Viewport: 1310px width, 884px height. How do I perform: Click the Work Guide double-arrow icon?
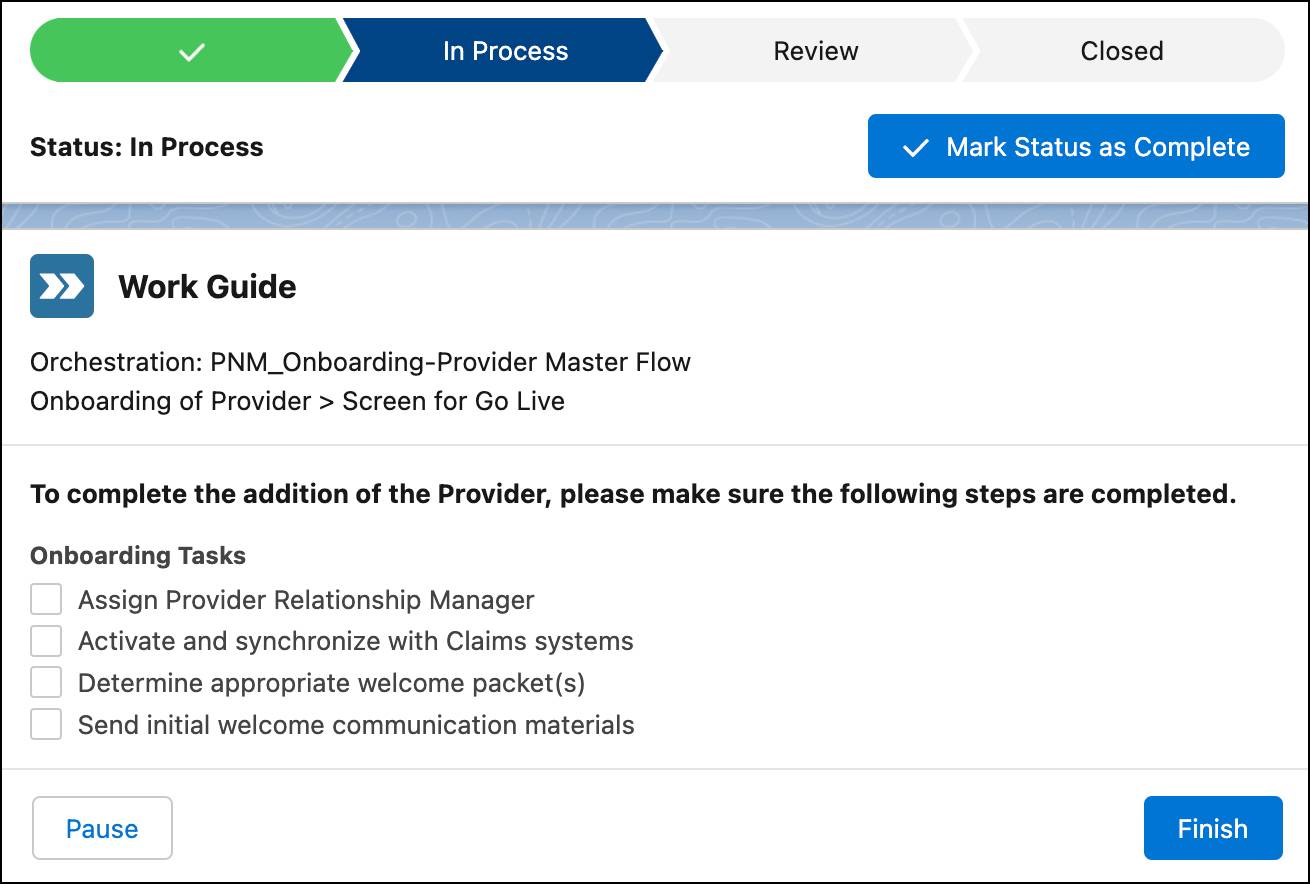coord(62,286)
